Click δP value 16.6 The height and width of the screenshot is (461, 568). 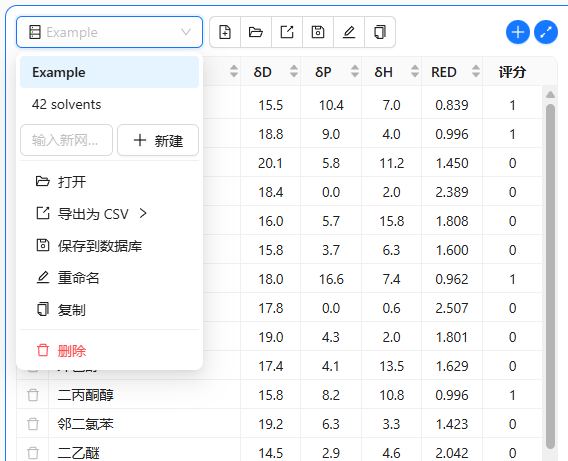pos(331,279)
